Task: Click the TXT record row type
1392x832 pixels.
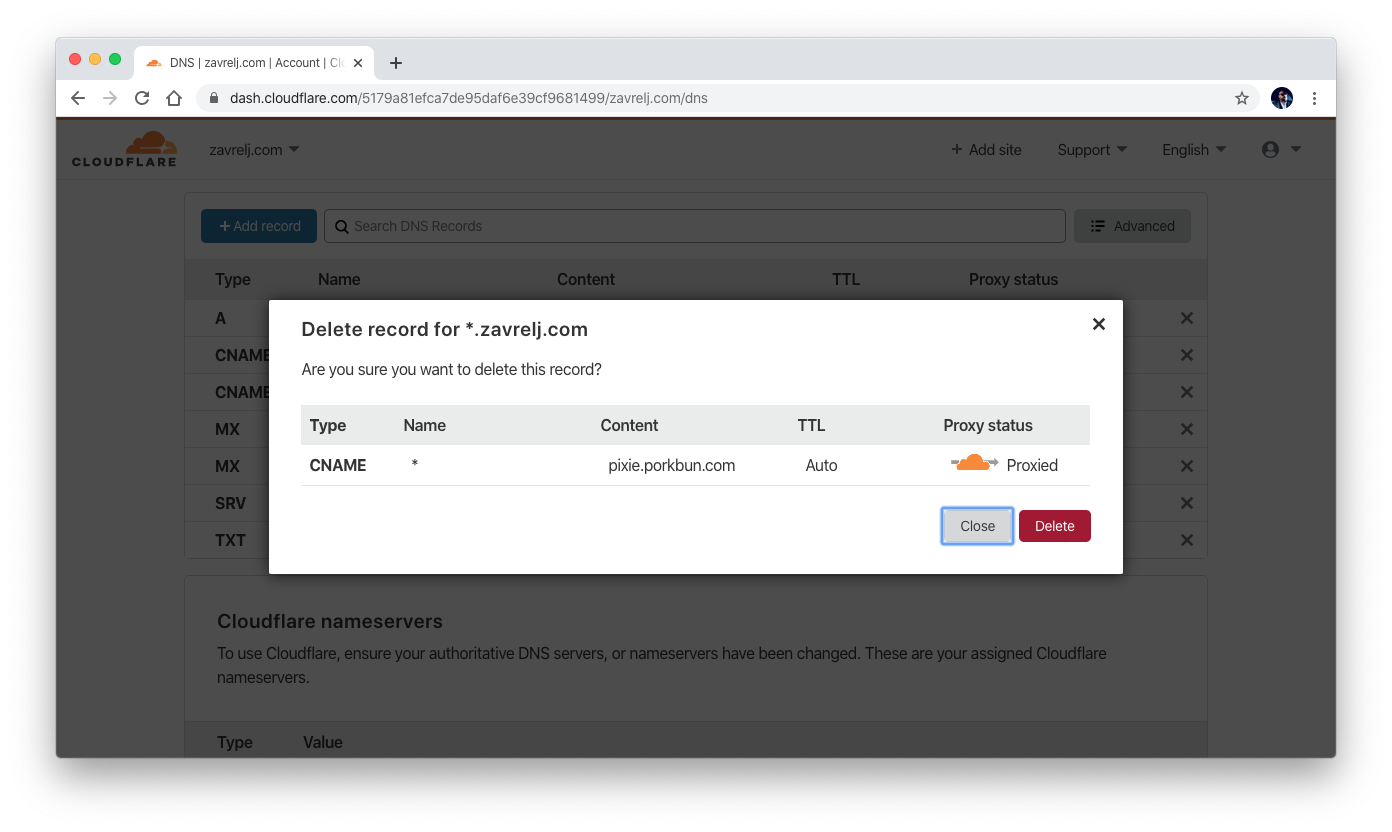Action: (x=230, y=540)
